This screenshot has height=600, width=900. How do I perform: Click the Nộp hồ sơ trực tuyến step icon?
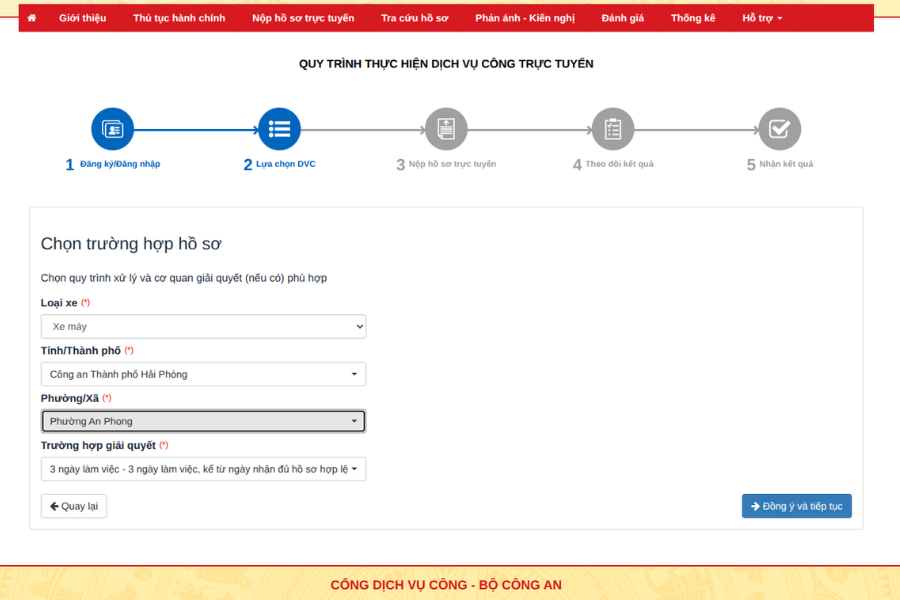click(446, 129)
